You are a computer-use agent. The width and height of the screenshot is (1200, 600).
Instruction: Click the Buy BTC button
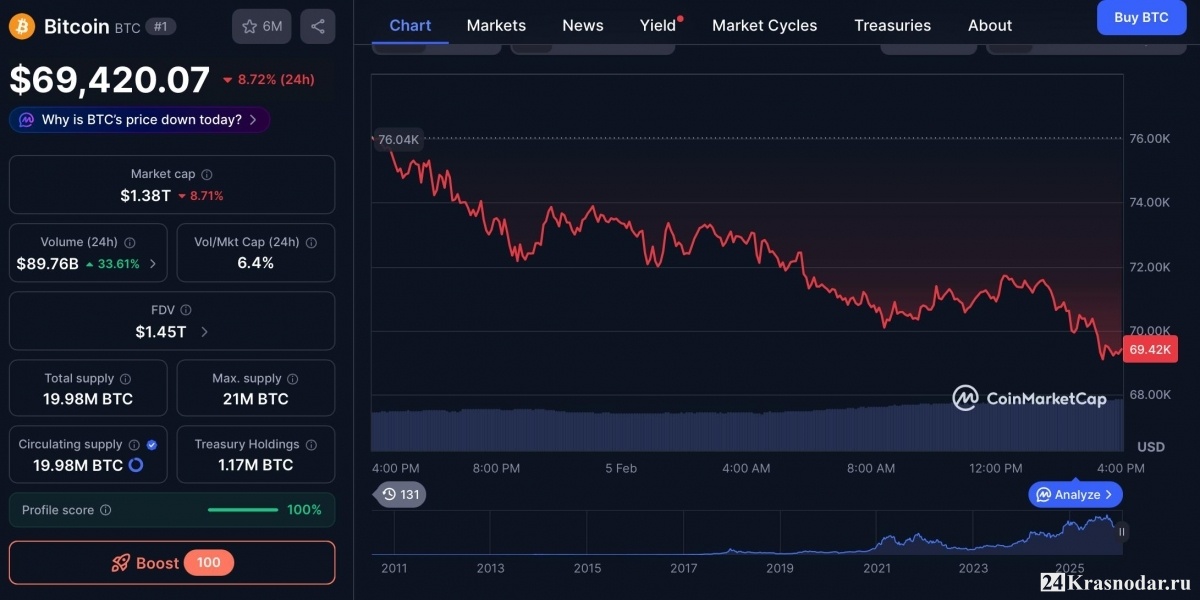pos(1141,17)
